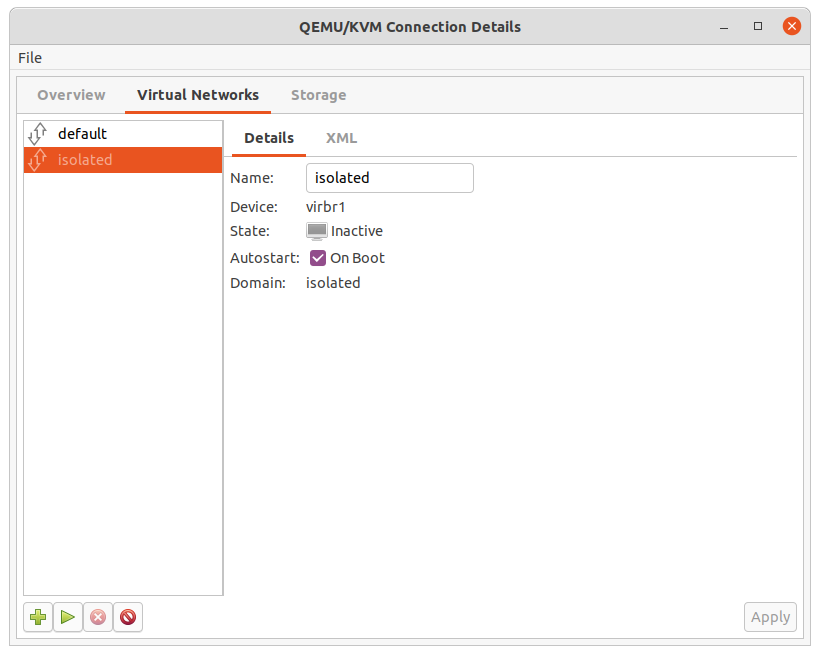Click the Name: label
This screenshot has width=820, height=655.
(x=252, y=178)
